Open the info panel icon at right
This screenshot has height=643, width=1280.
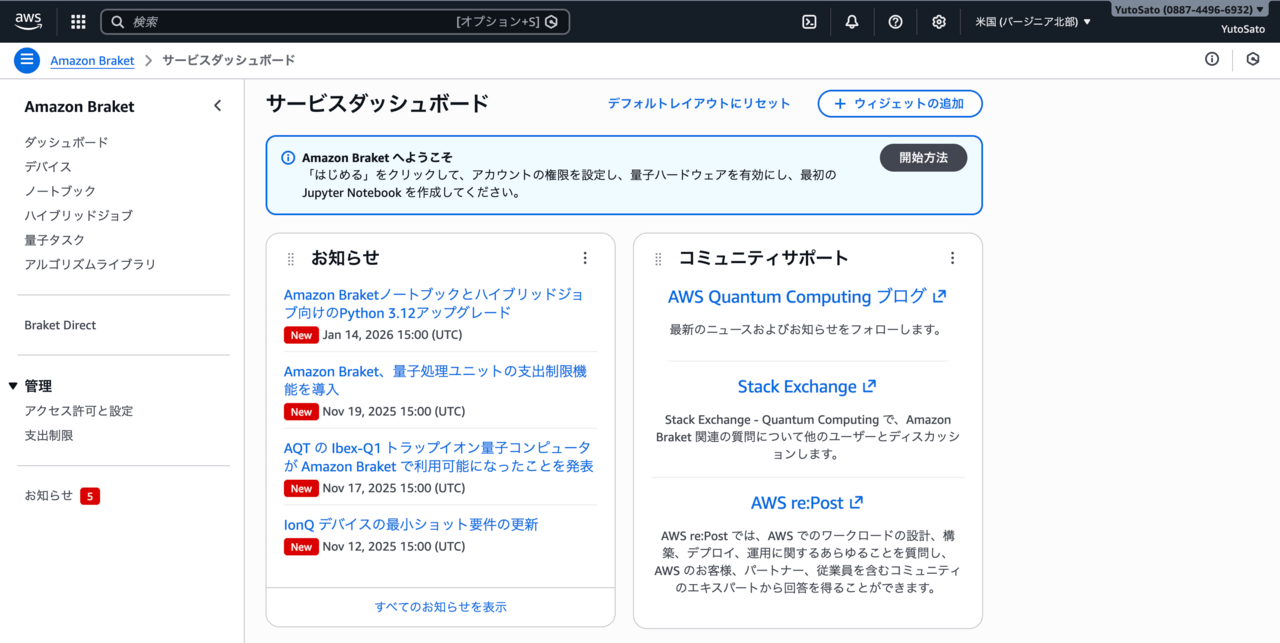[1212, 60]
